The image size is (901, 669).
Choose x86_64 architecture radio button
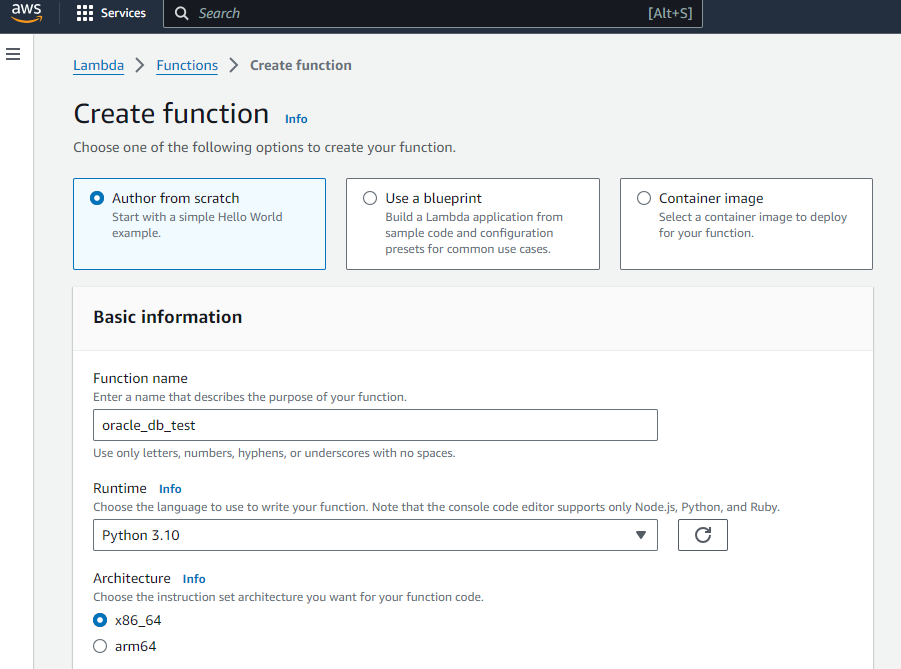coord(100,620)
